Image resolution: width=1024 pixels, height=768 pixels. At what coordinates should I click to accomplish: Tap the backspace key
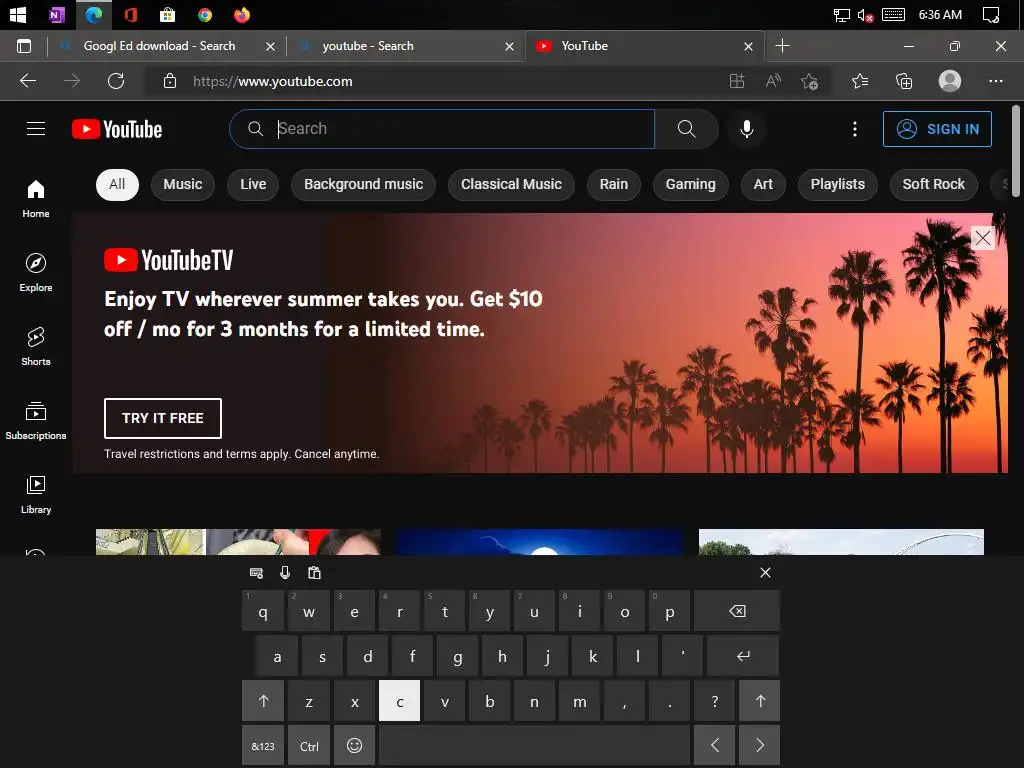737,611
